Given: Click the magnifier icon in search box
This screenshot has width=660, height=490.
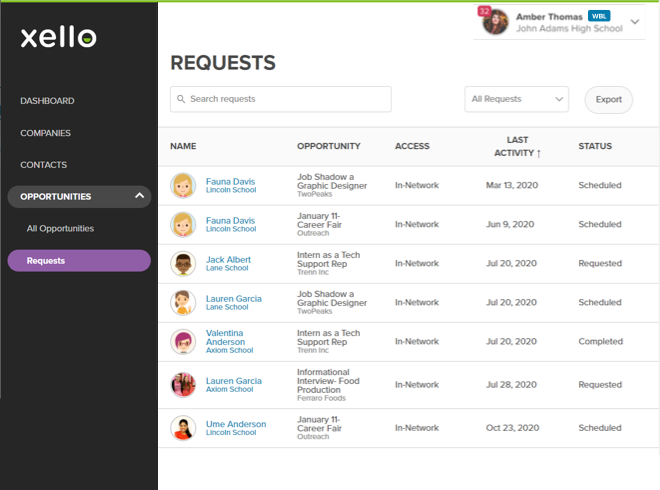Looking at the screenshot, I should click(181, 99).
